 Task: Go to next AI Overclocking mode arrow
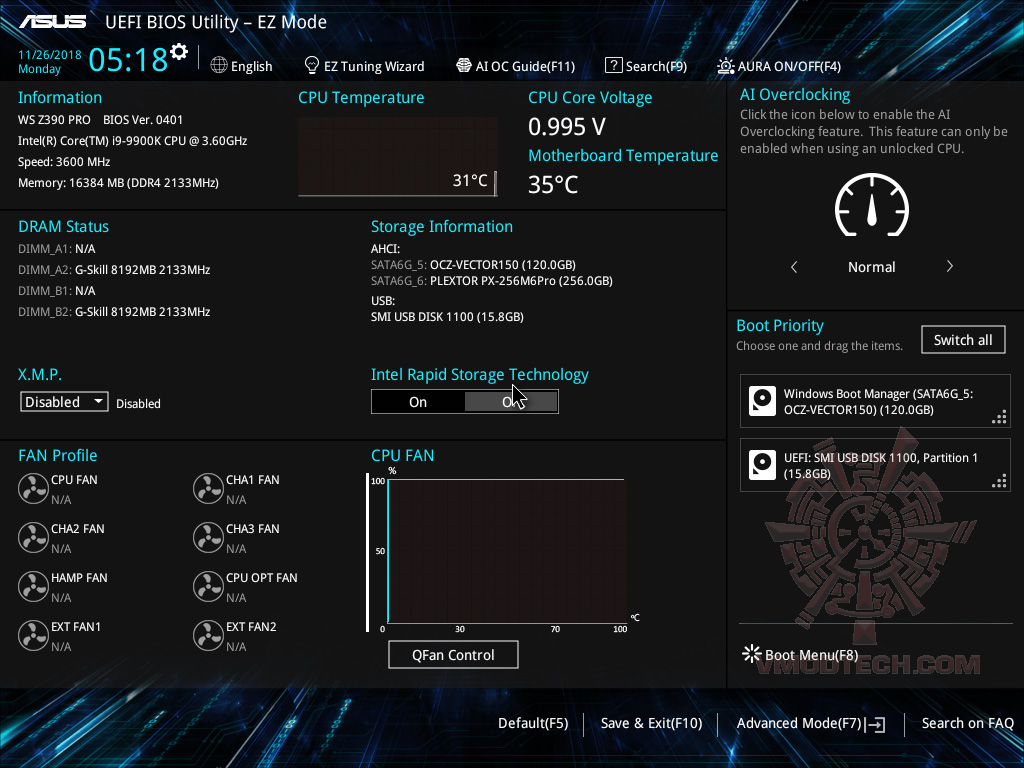[950, 266]
